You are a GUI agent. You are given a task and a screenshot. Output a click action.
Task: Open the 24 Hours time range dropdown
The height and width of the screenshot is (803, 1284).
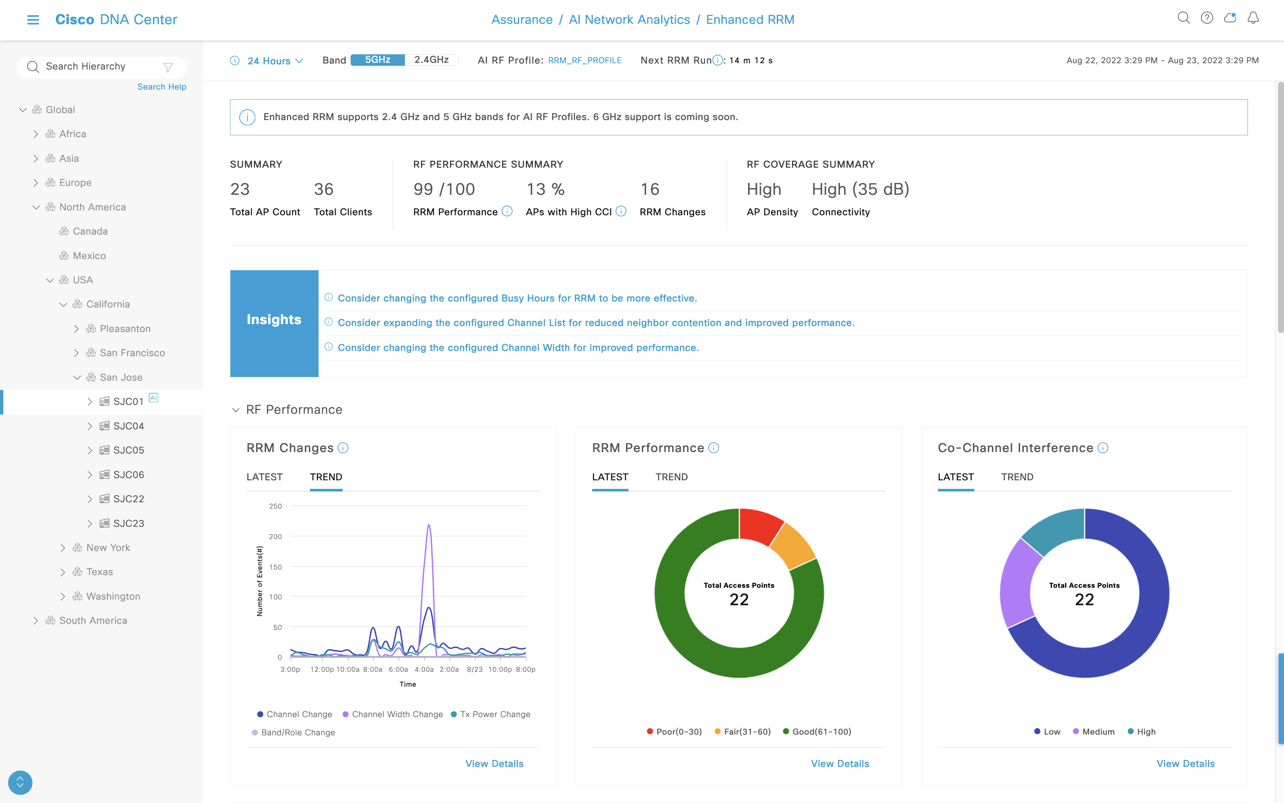tap(267, 60)
